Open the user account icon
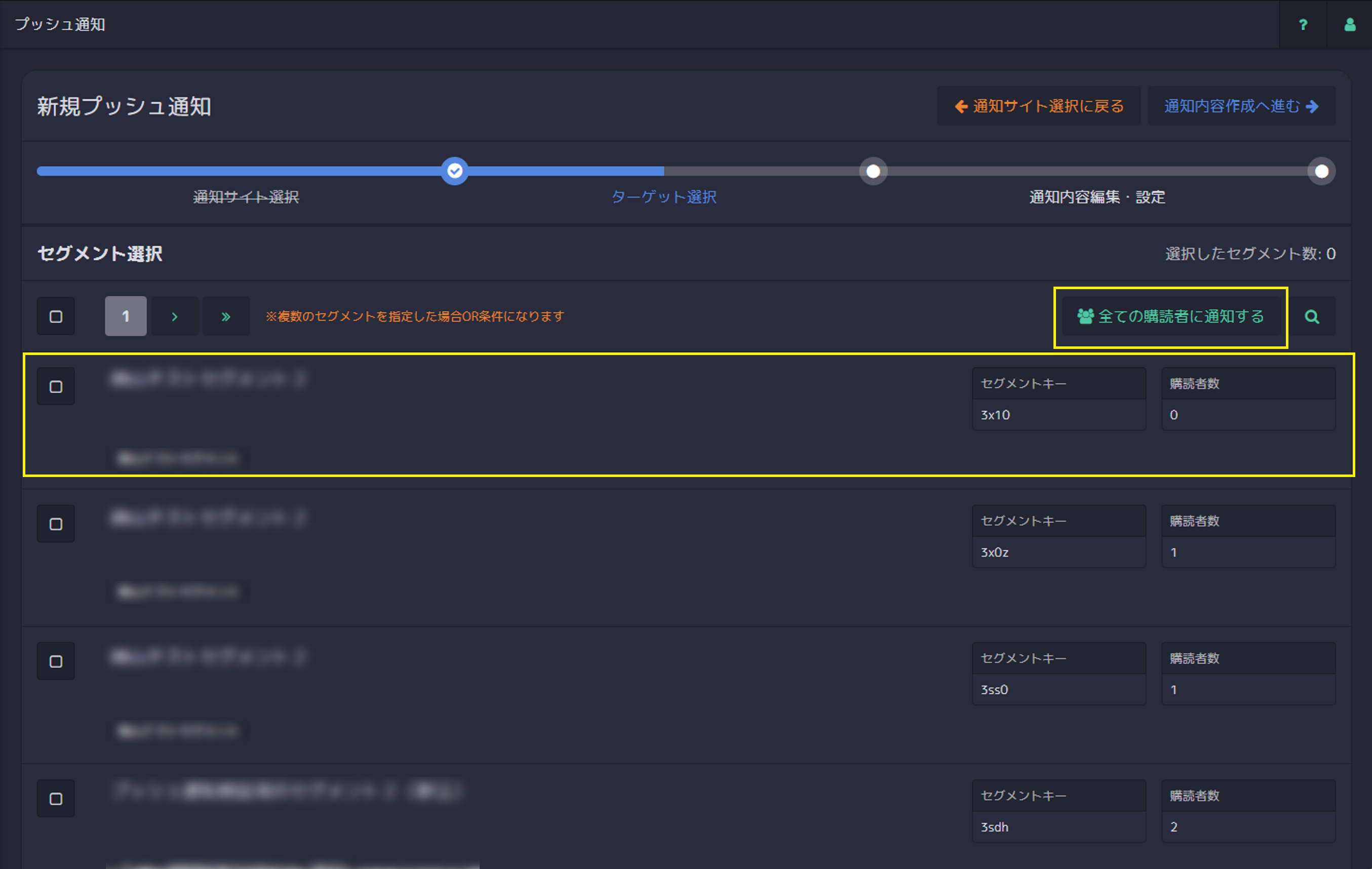 tap(1349, 24)
